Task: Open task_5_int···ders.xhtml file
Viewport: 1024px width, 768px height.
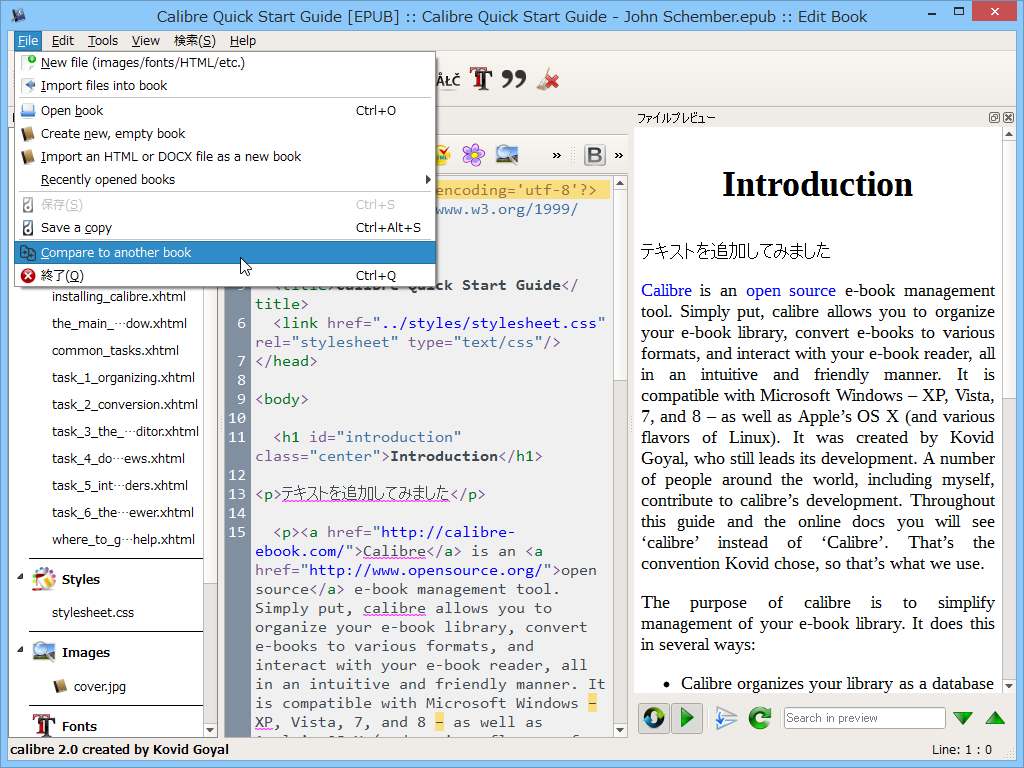Action: click(x=120, y=485)
